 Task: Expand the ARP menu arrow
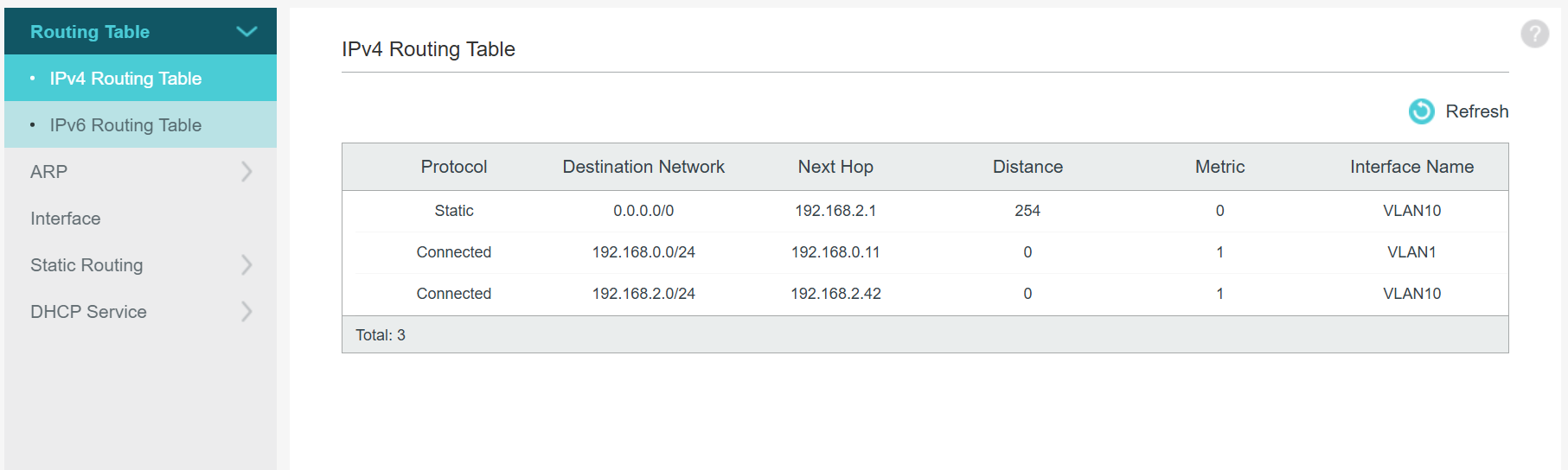(246, 172)
